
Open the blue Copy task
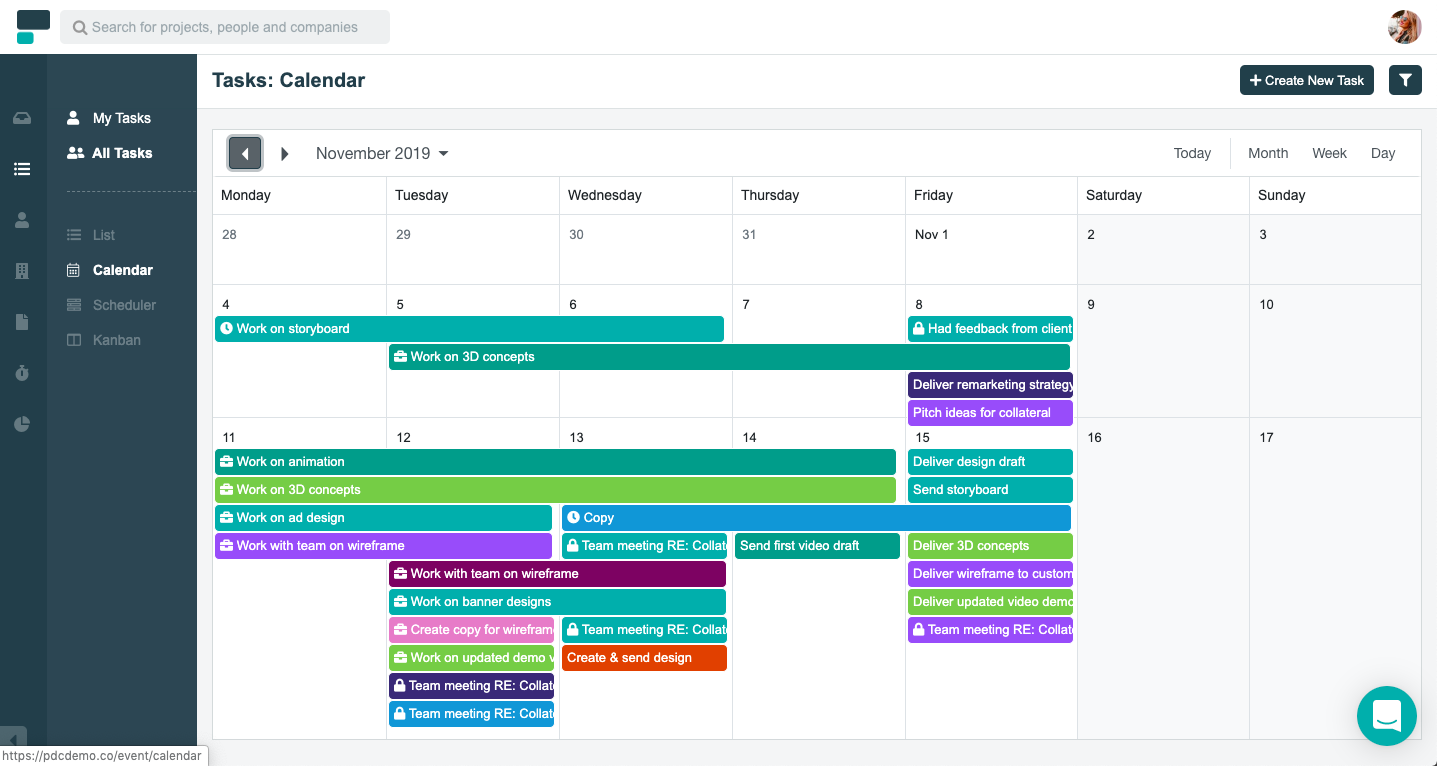click(816, 518)
